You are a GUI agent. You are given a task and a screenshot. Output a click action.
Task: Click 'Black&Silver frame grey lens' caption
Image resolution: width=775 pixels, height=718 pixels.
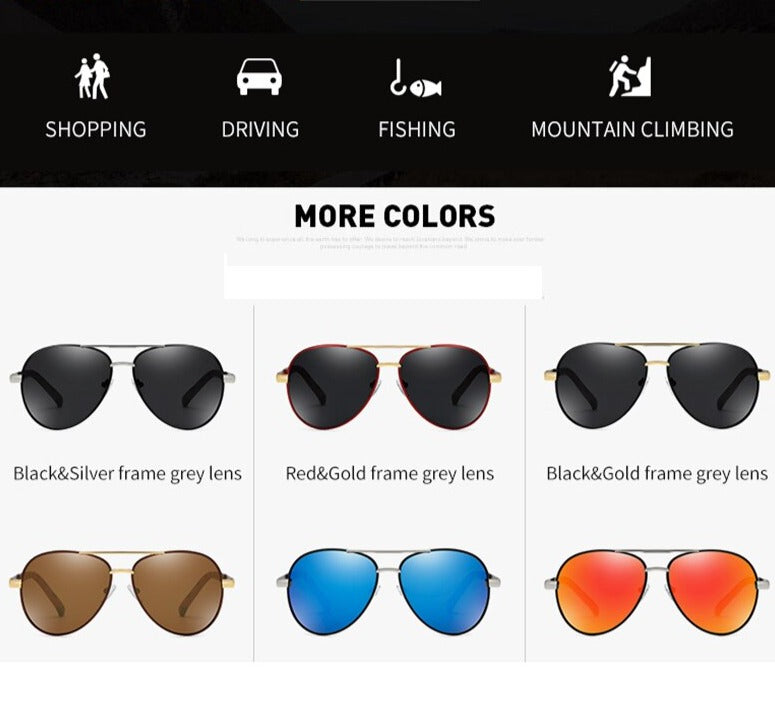click(128, 473)
